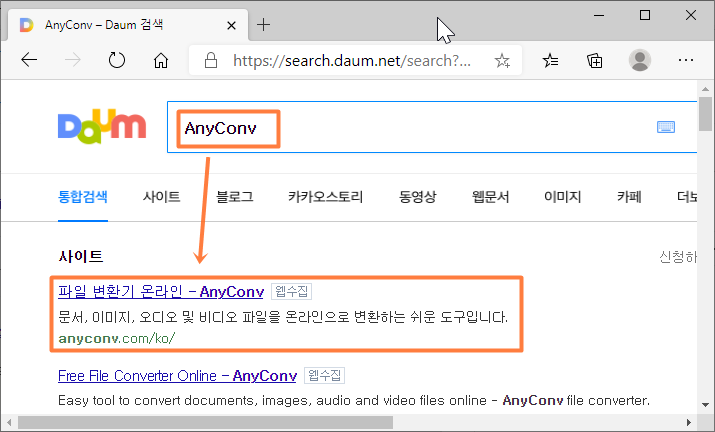Viewport: 715px width, 432px height.
Task: Switch to the 블로그 tab
Action: 234,197
